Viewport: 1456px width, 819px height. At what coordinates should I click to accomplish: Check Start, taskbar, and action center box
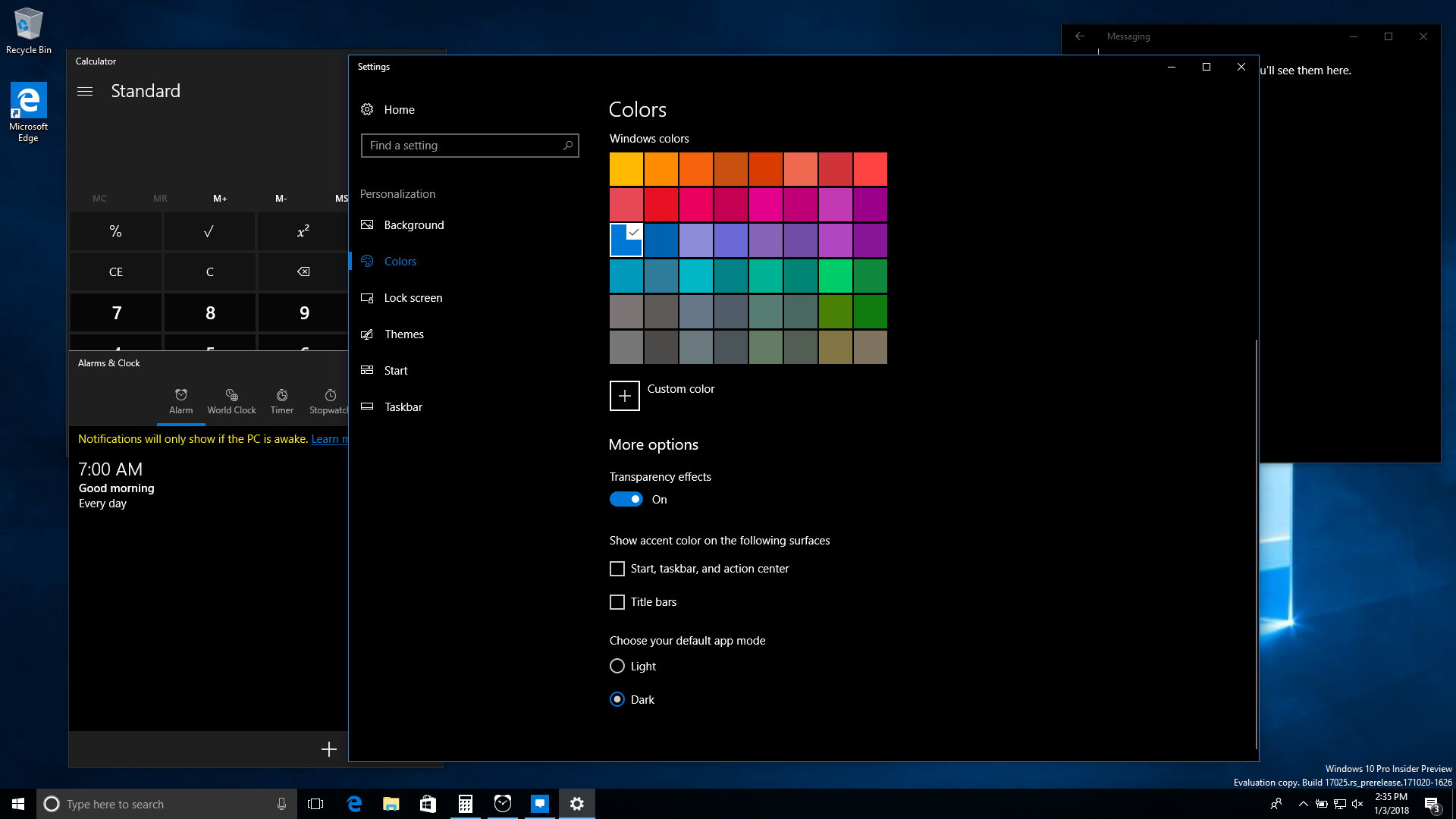pyautogui.click(x=617, y=569)
